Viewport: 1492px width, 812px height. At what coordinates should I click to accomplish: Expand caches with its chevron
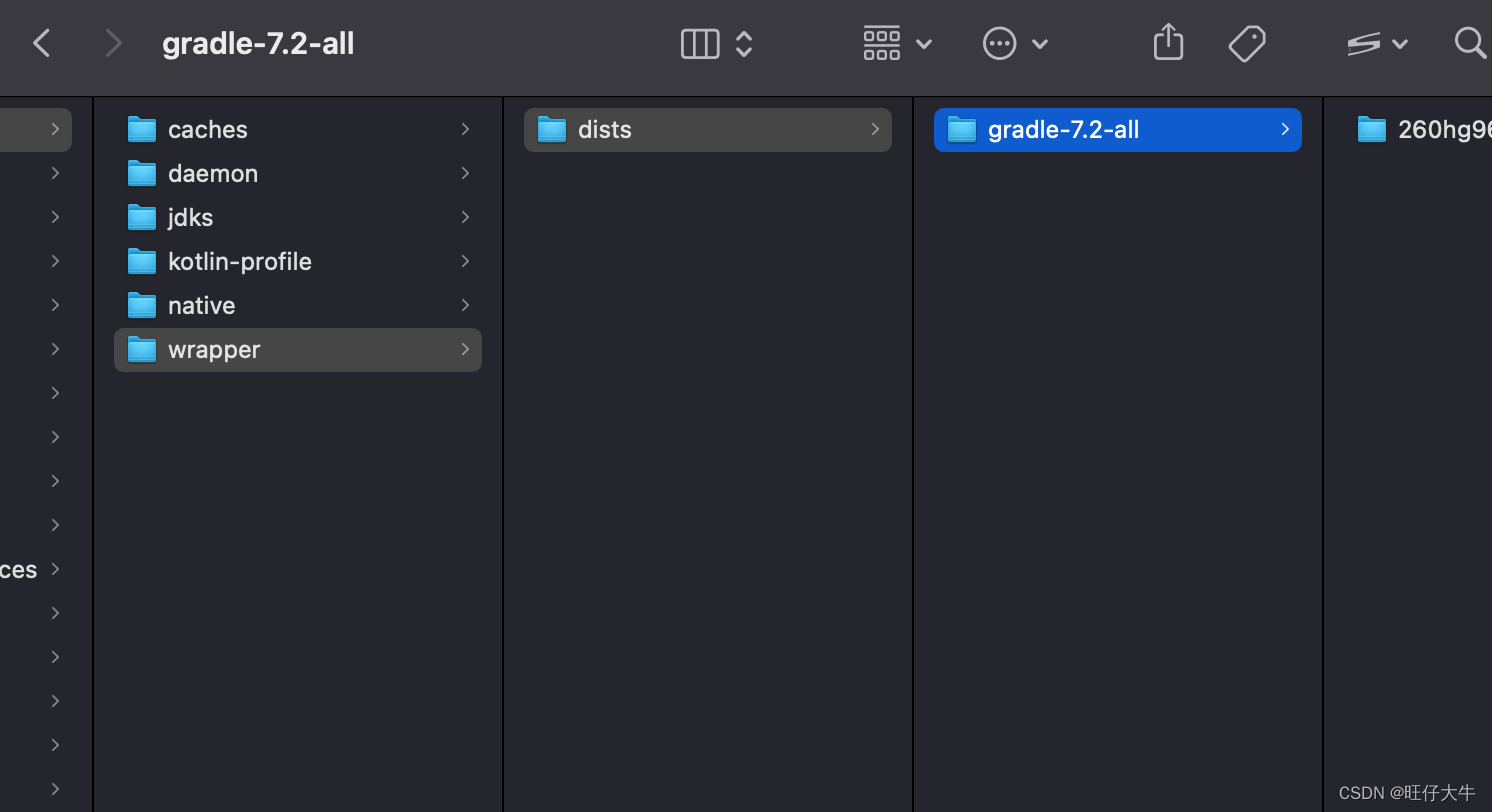tap(465, 129)
